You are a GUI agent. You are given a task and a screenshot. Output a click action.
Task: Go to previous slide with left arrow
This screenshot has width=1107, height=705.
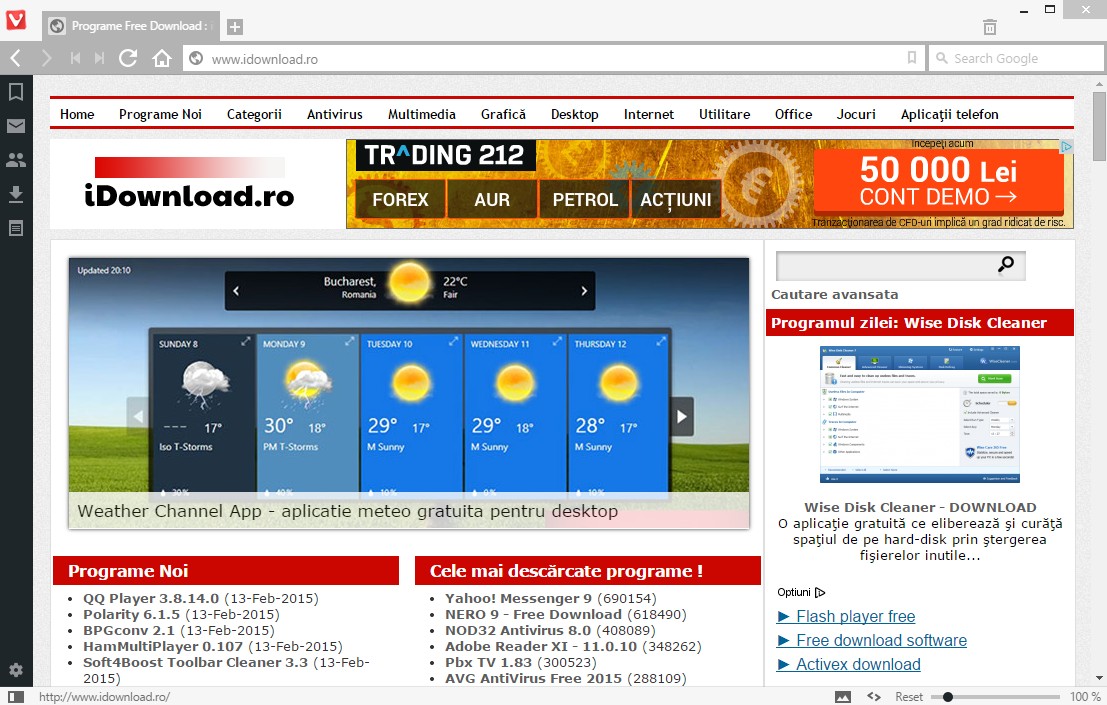click(x=138, y=416)
